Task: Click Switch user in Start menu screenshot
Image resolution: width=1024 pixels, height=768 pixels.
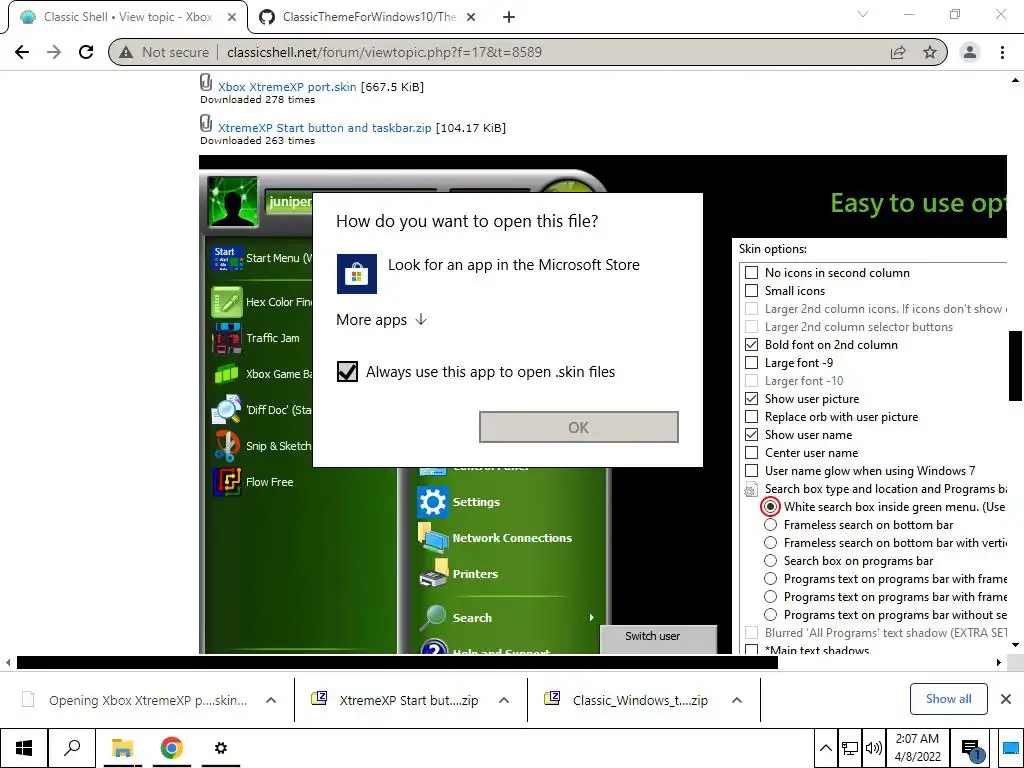Action: pos(652,636)
